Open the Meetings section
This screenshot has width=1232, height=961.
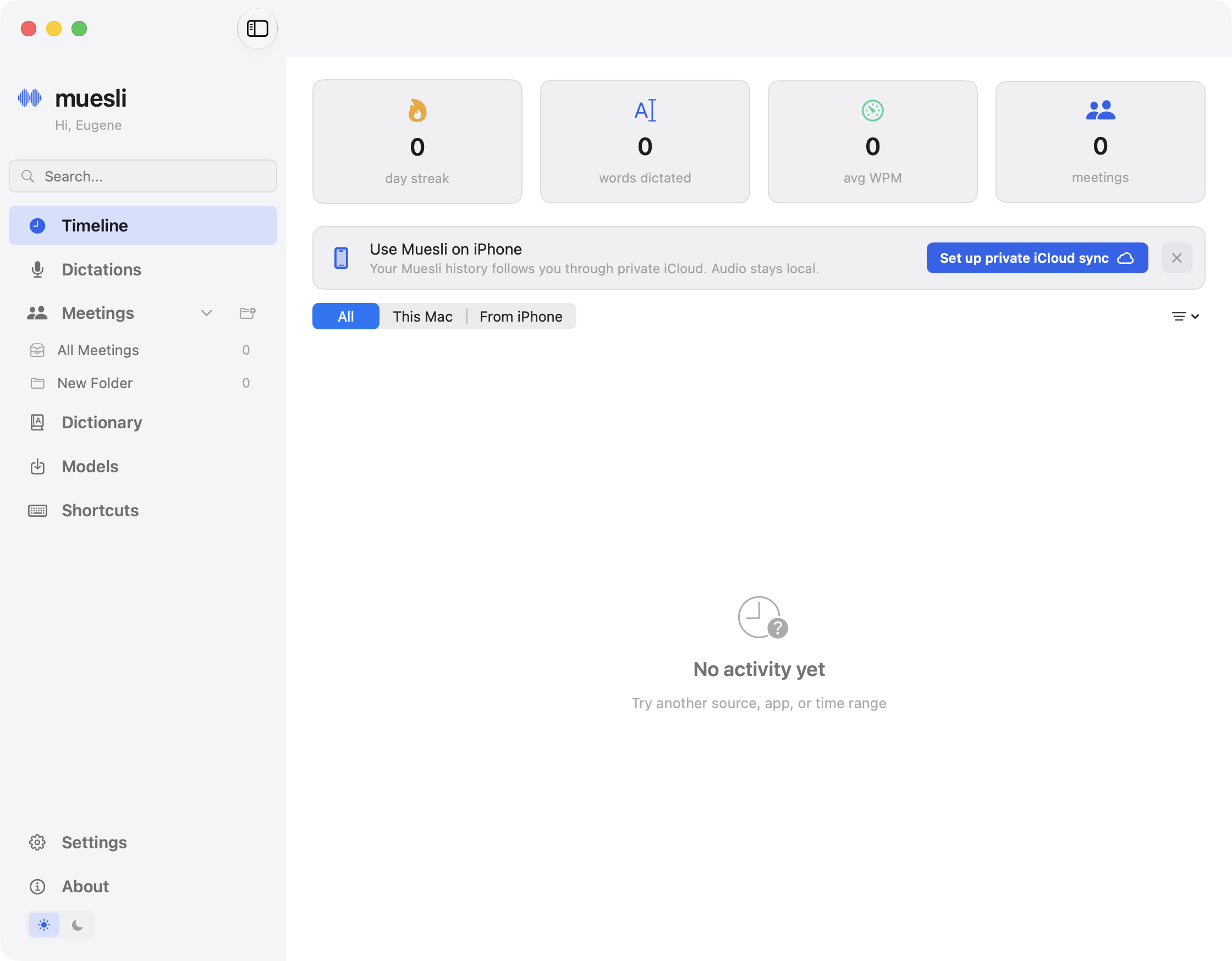pyautogui.click(x=97, y=313)
